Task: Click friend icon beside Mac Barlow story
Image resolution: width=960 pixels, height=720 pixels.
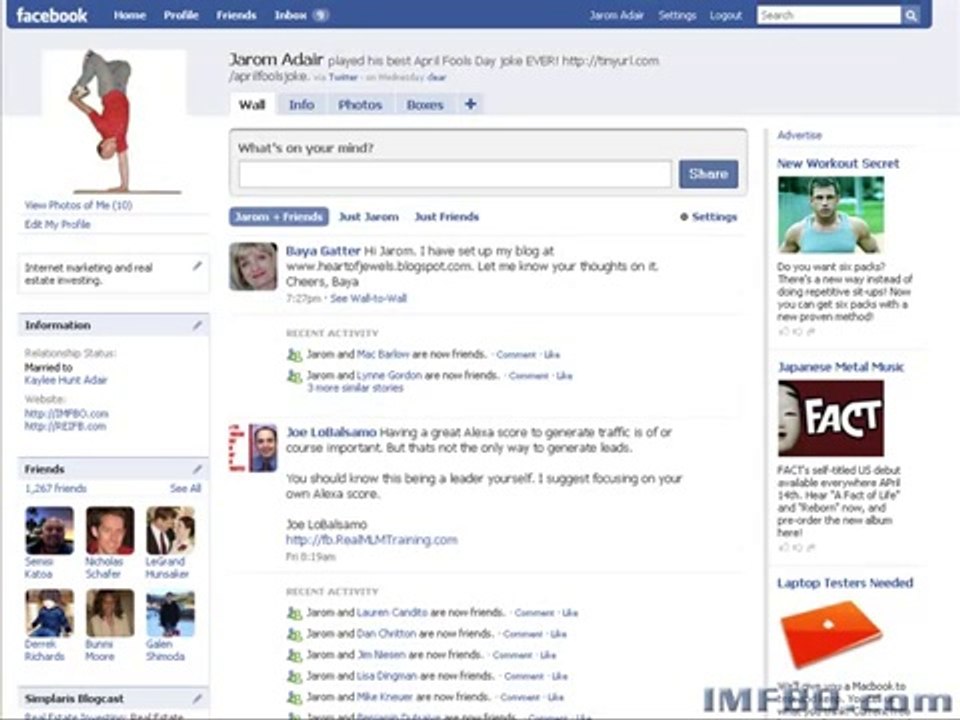Action: tap(294, 354)
